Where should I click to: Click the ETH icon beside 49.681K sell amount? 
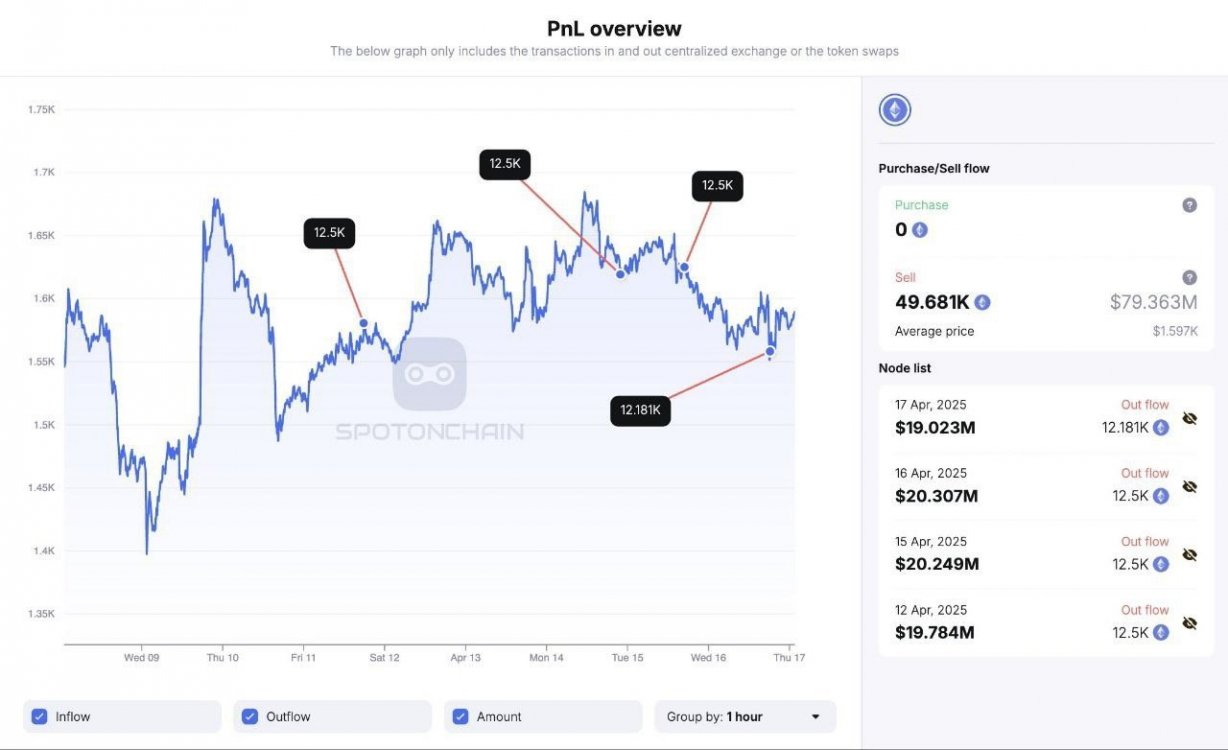pos(983,302)
